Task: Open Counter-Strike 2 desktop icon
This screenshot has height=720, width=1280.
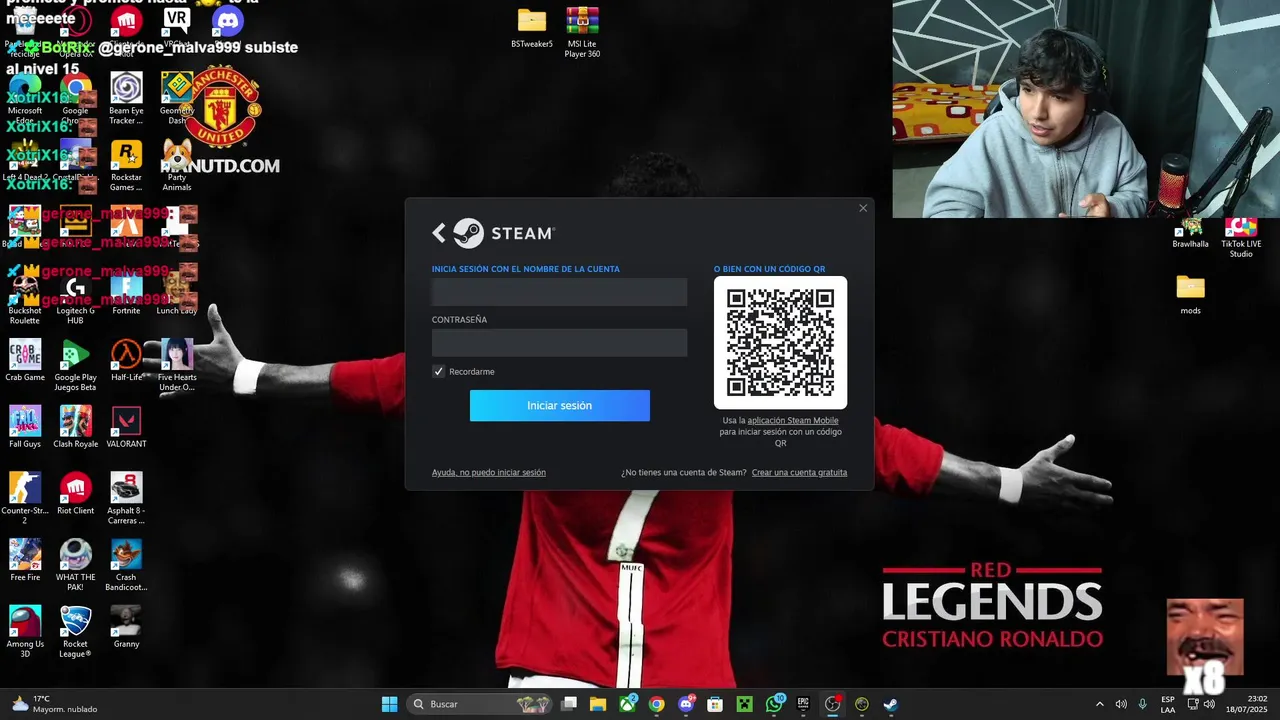Action: 25,498
